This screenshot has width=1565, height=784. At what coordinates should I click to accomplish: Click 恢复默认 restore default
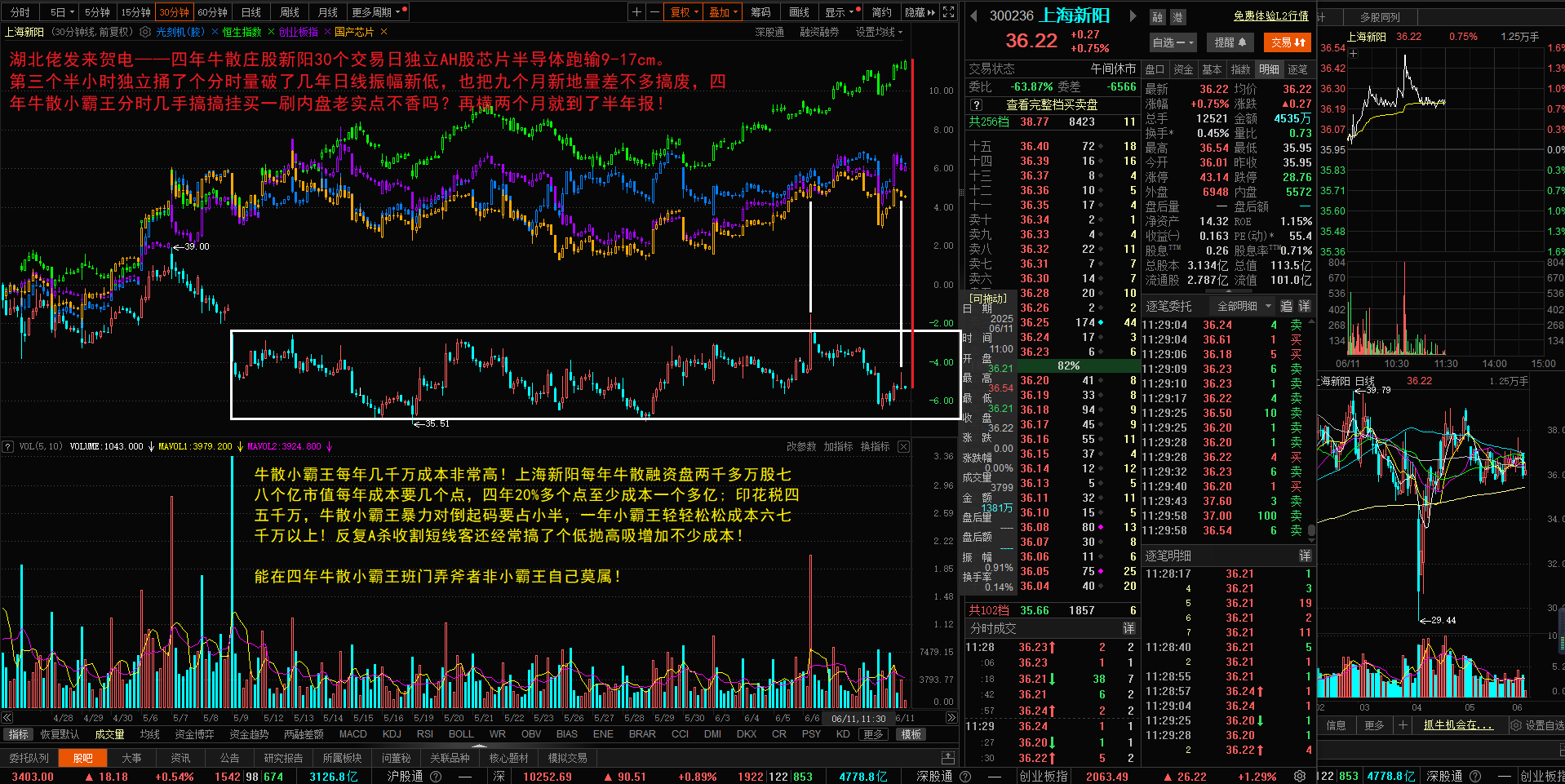pyautogui.click(x=60, y=734)
